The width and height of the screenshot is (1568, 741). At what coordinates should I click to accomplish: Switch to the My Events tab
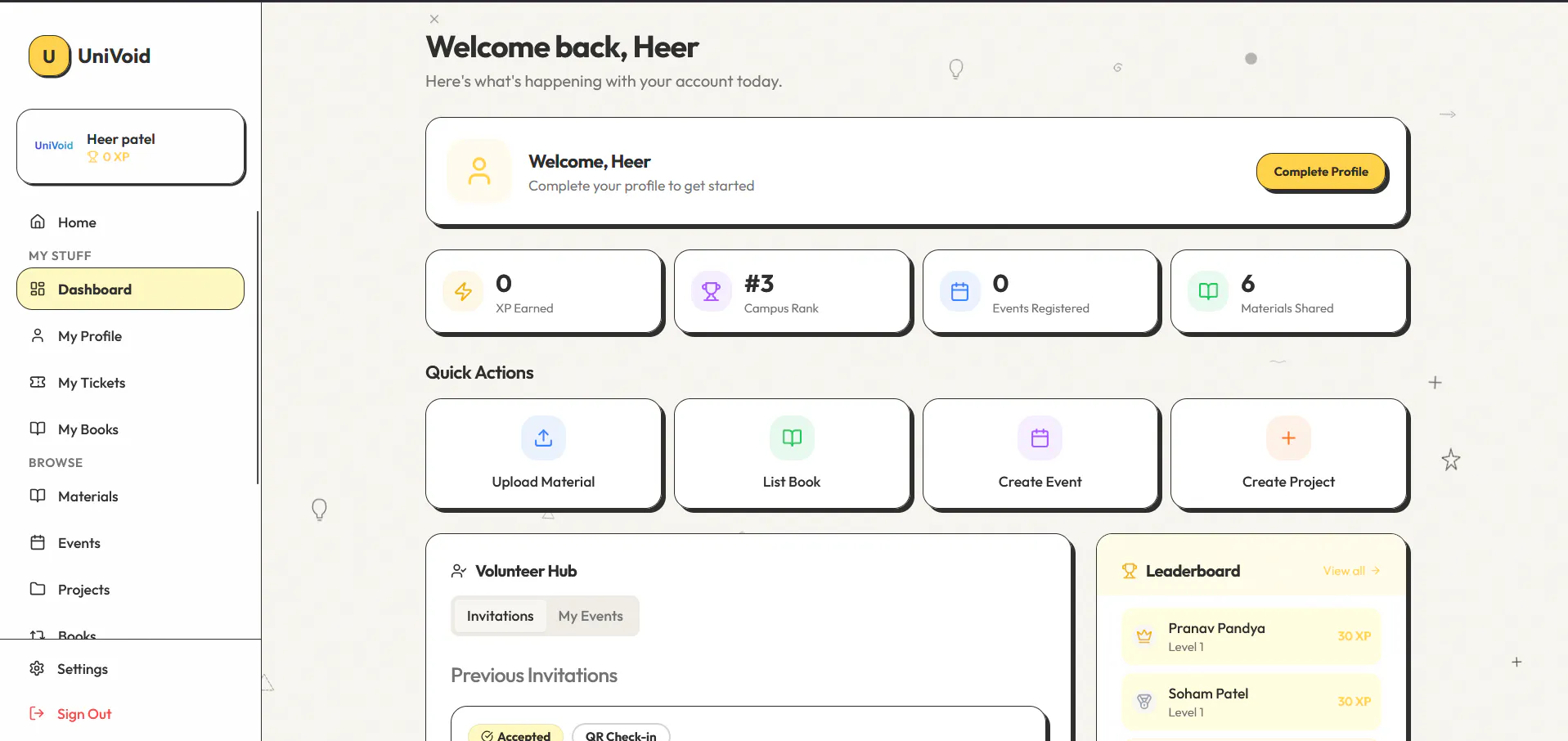coord(591,616)
